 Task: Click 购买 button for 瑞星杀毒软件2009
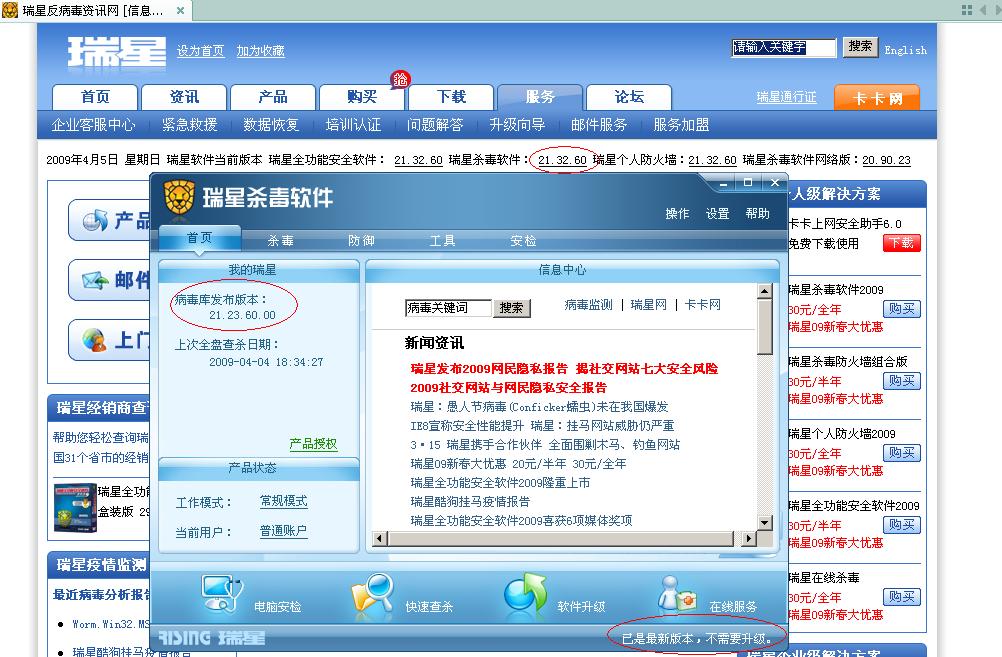902,309
